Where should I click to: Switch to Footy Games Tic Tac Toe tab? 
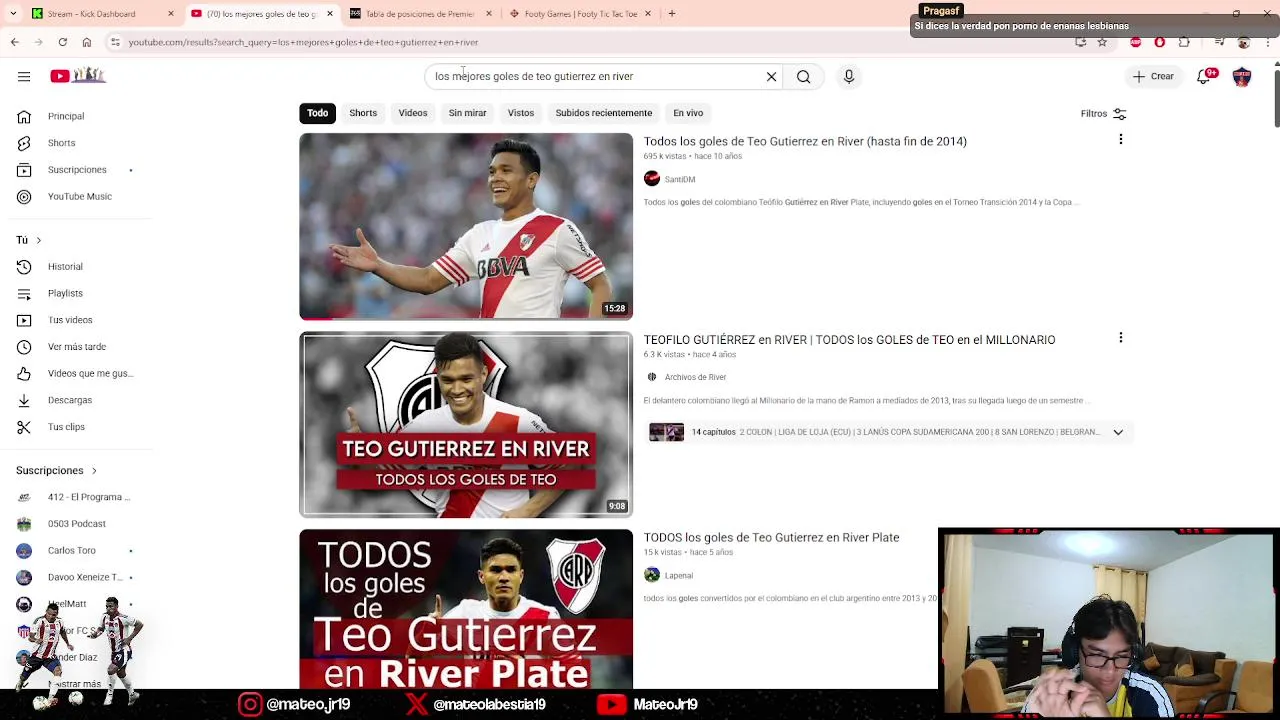coord(580,14)
